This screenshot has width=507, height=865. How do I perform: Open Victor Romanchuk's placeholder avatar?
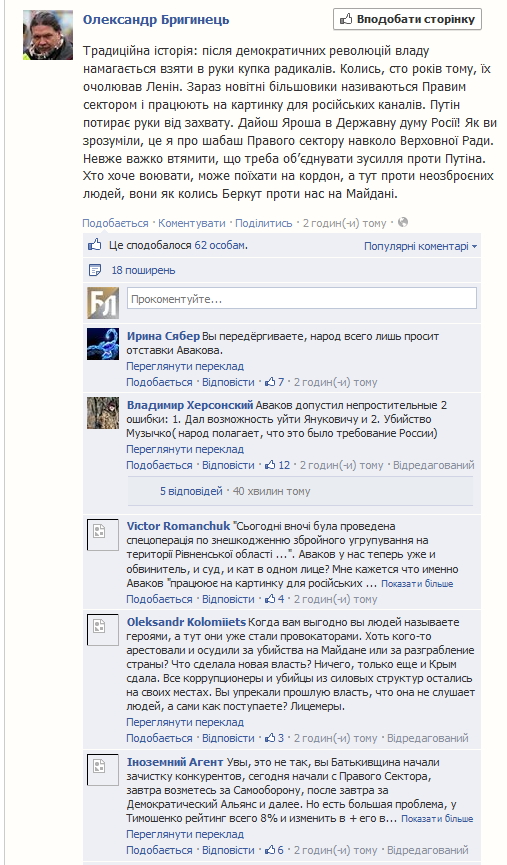tap(103, 535)
